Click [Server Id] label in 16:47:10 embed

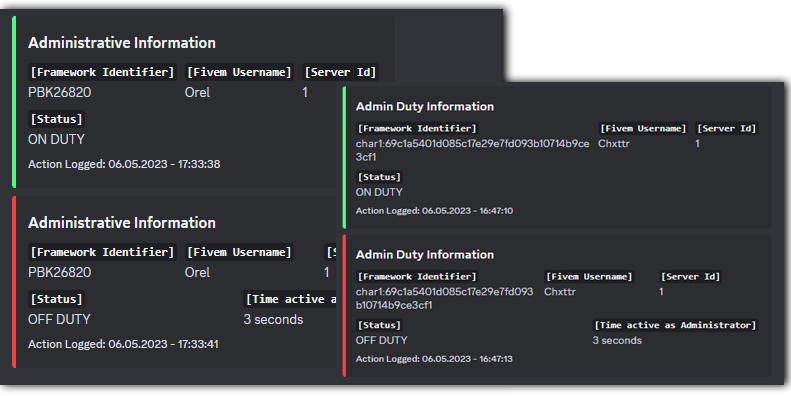[726, 129]
